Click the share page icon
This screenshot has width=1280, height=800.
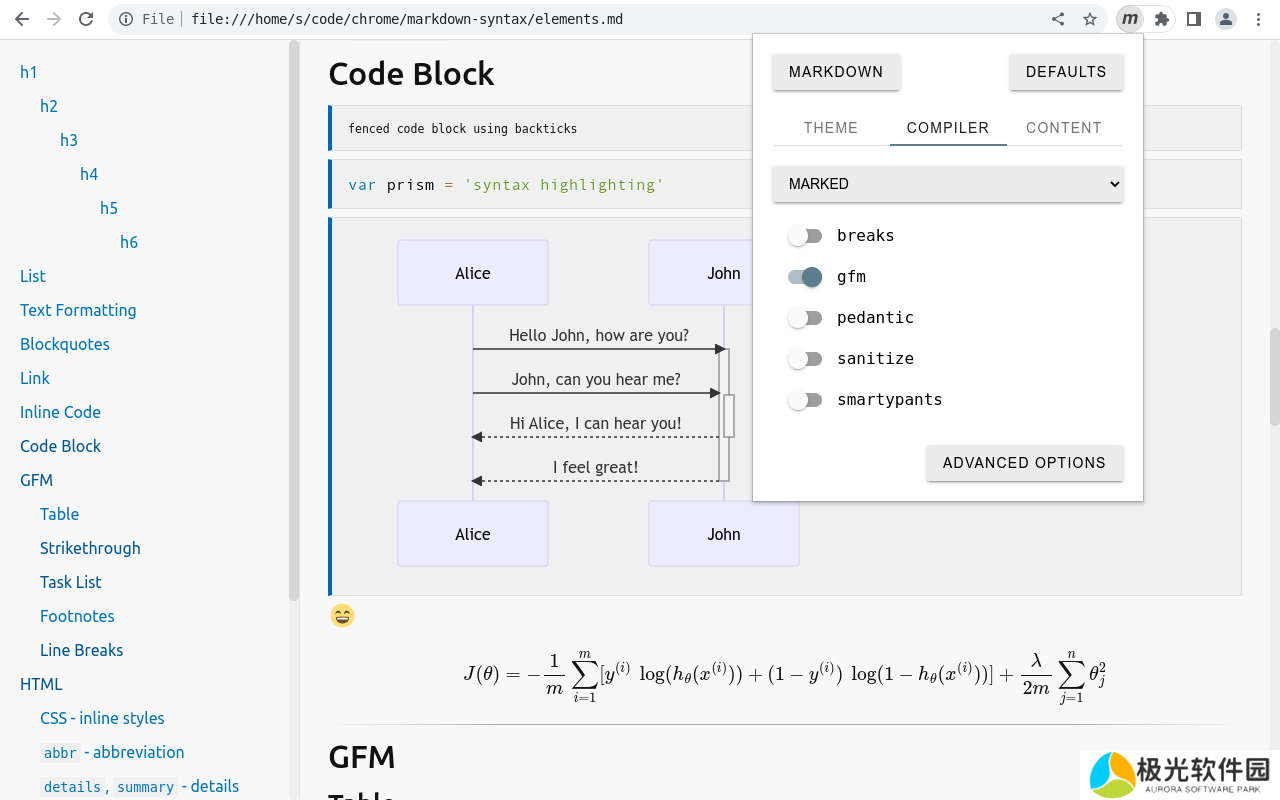[1058, 19]
